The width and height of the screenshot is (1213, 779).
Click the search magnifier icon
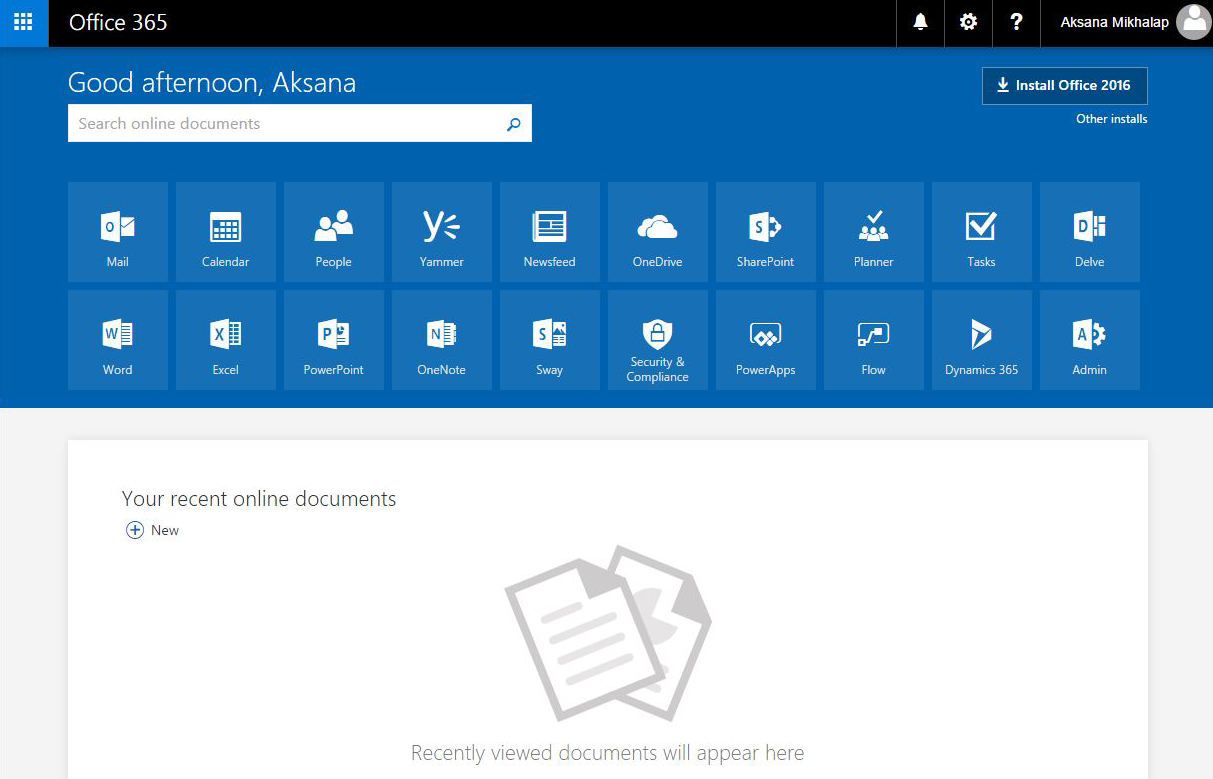click(514, 124)
